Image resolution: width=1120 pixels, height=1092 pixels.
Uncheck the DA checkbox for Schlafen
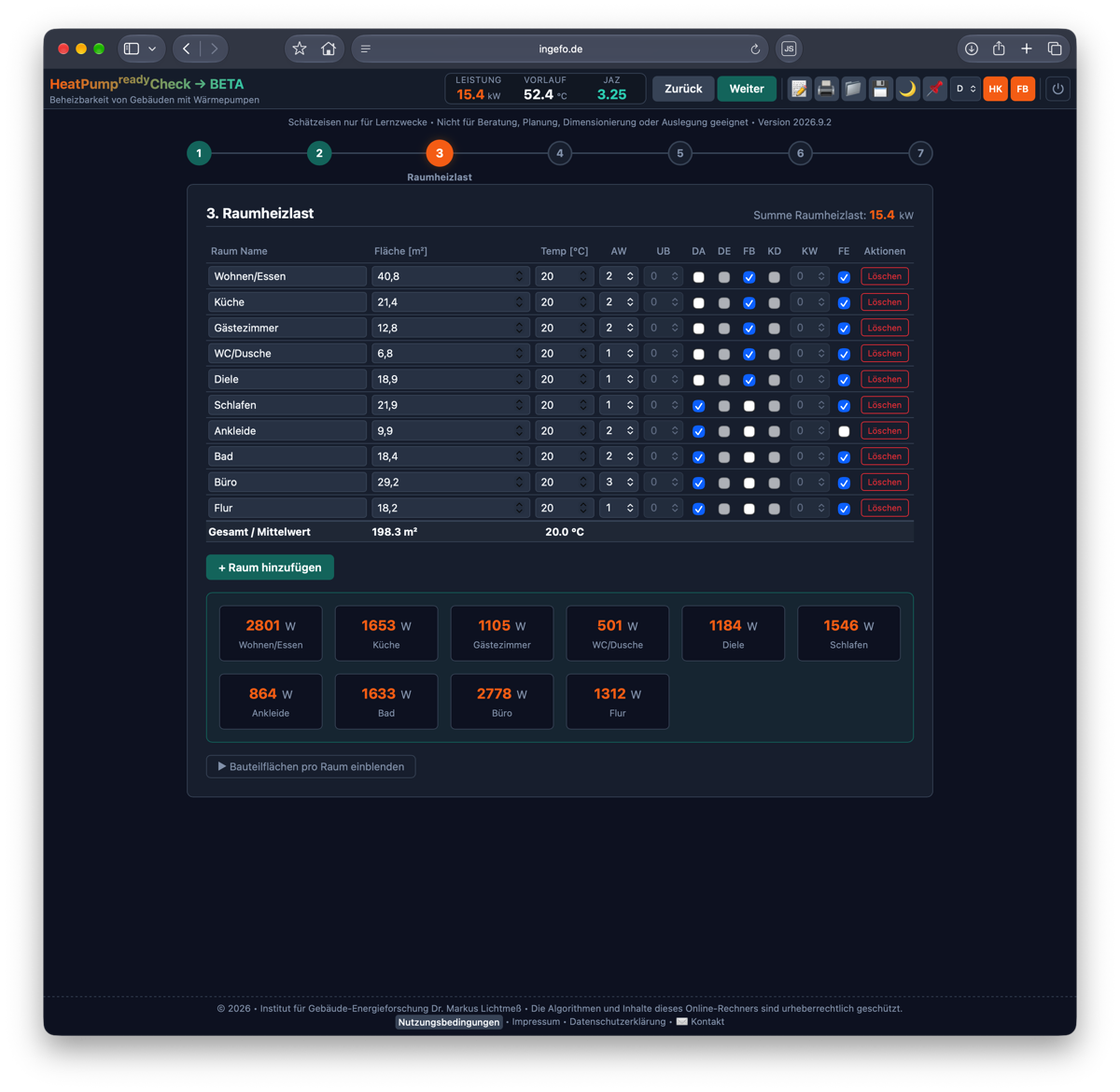tap(698, 406)
